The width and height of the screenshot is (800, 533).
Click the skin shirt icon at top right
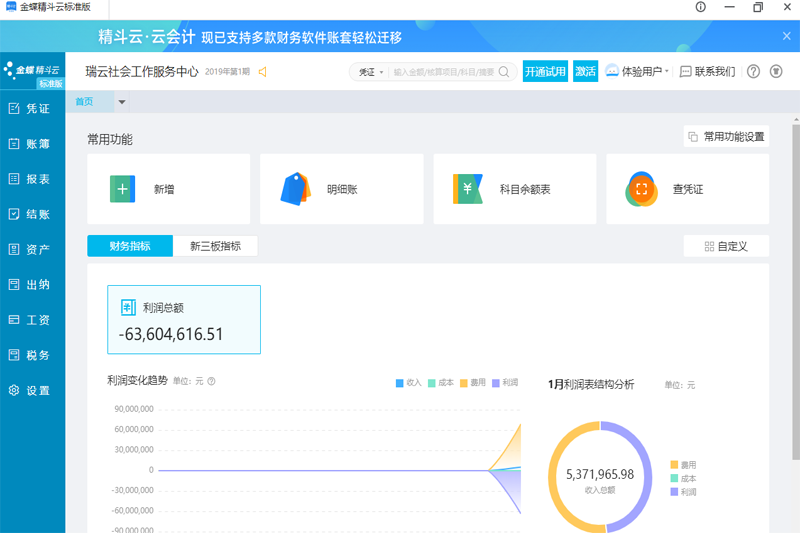(776, 71)
